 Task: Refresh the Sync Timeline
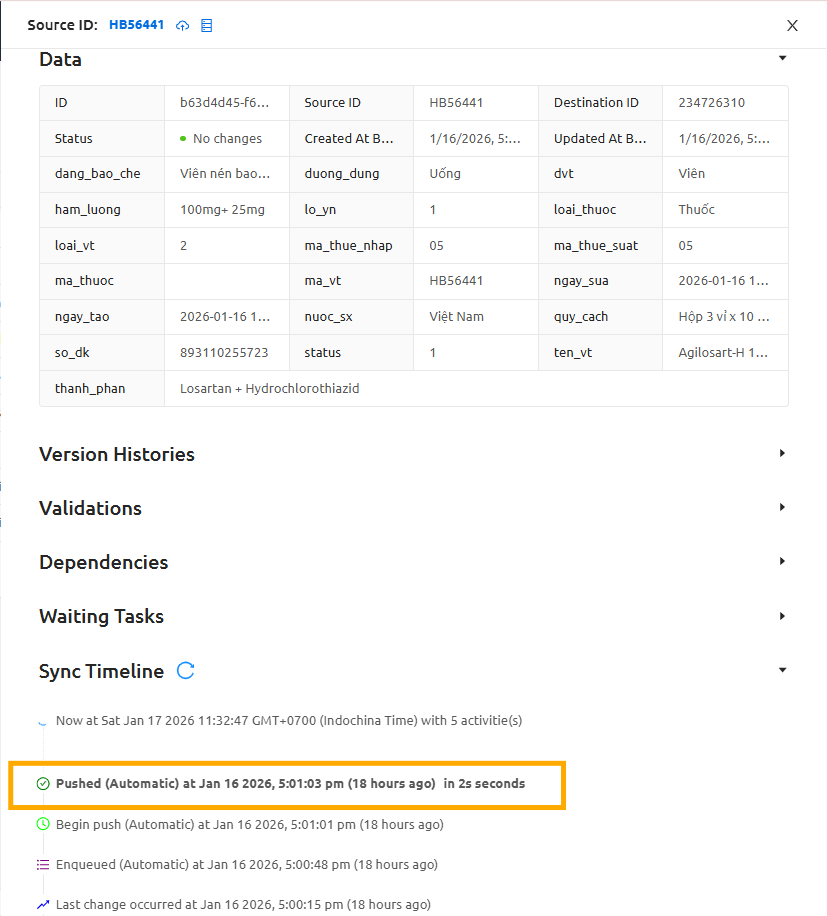pos(185,671)
